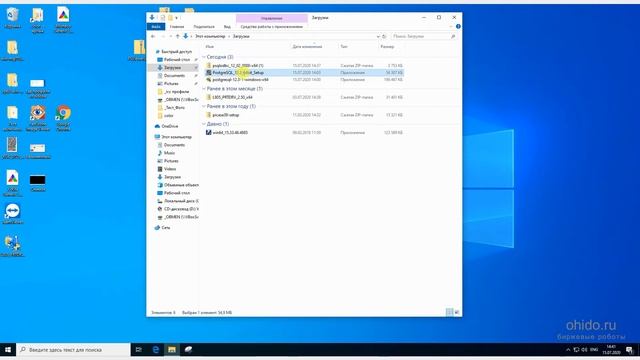640x360 pixels.
Task: Click the taskbar clock and date
Action: pyautogui.click(x=611, y=350)
